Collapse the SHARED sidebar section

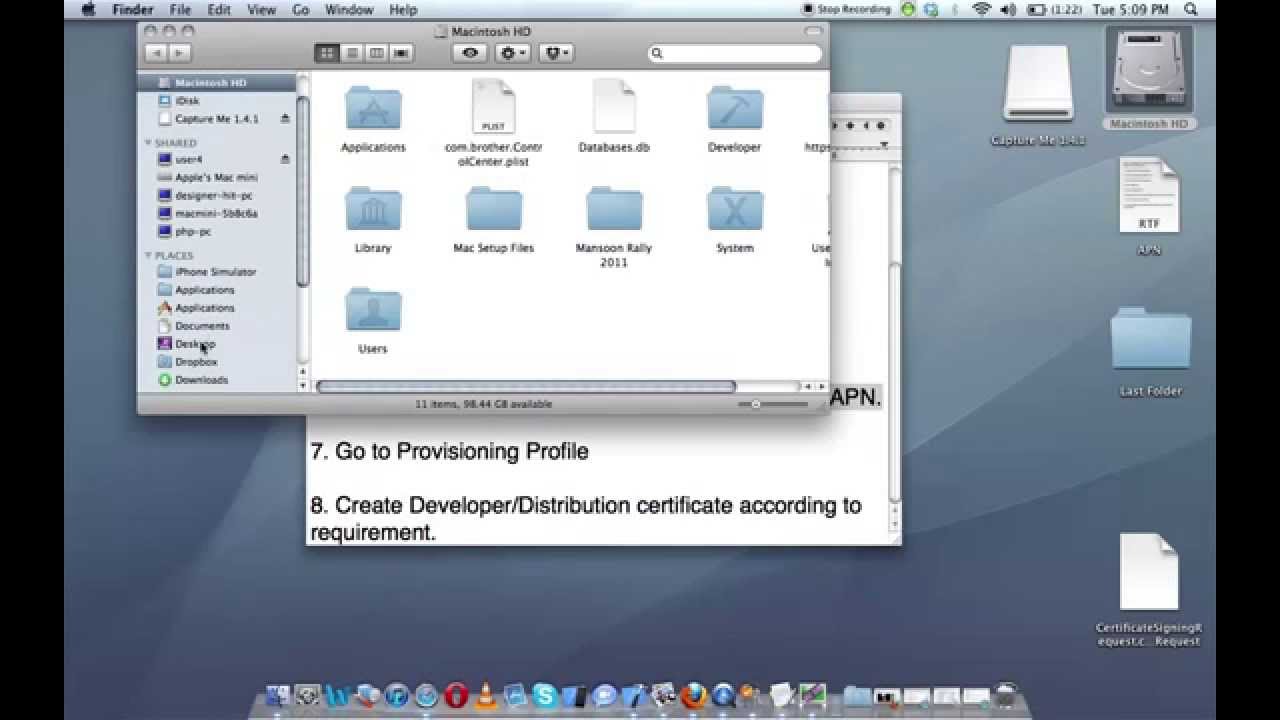[x=149, y=143]
